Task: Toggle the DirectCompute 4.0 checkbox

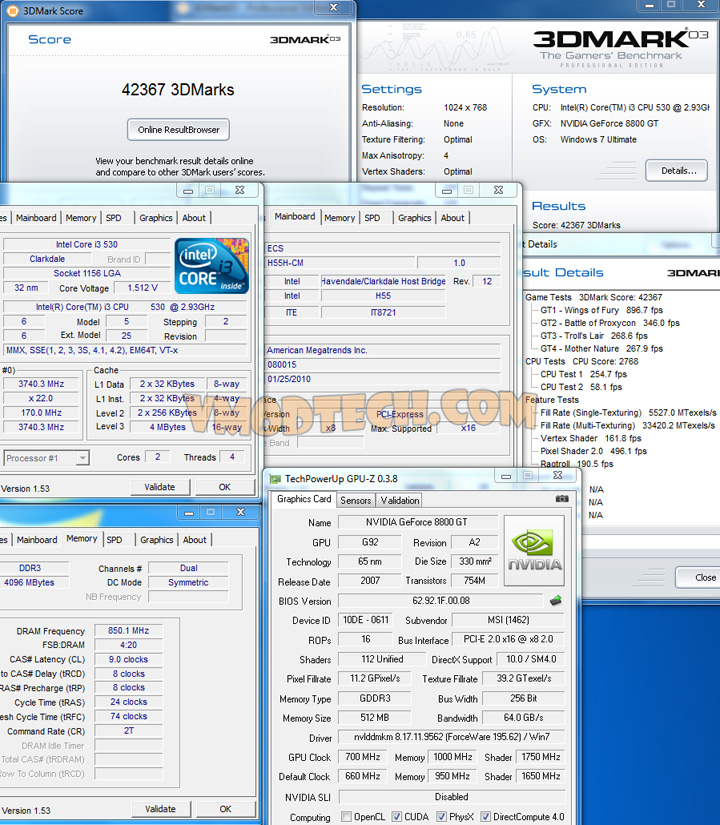Action: click(485, 817)
